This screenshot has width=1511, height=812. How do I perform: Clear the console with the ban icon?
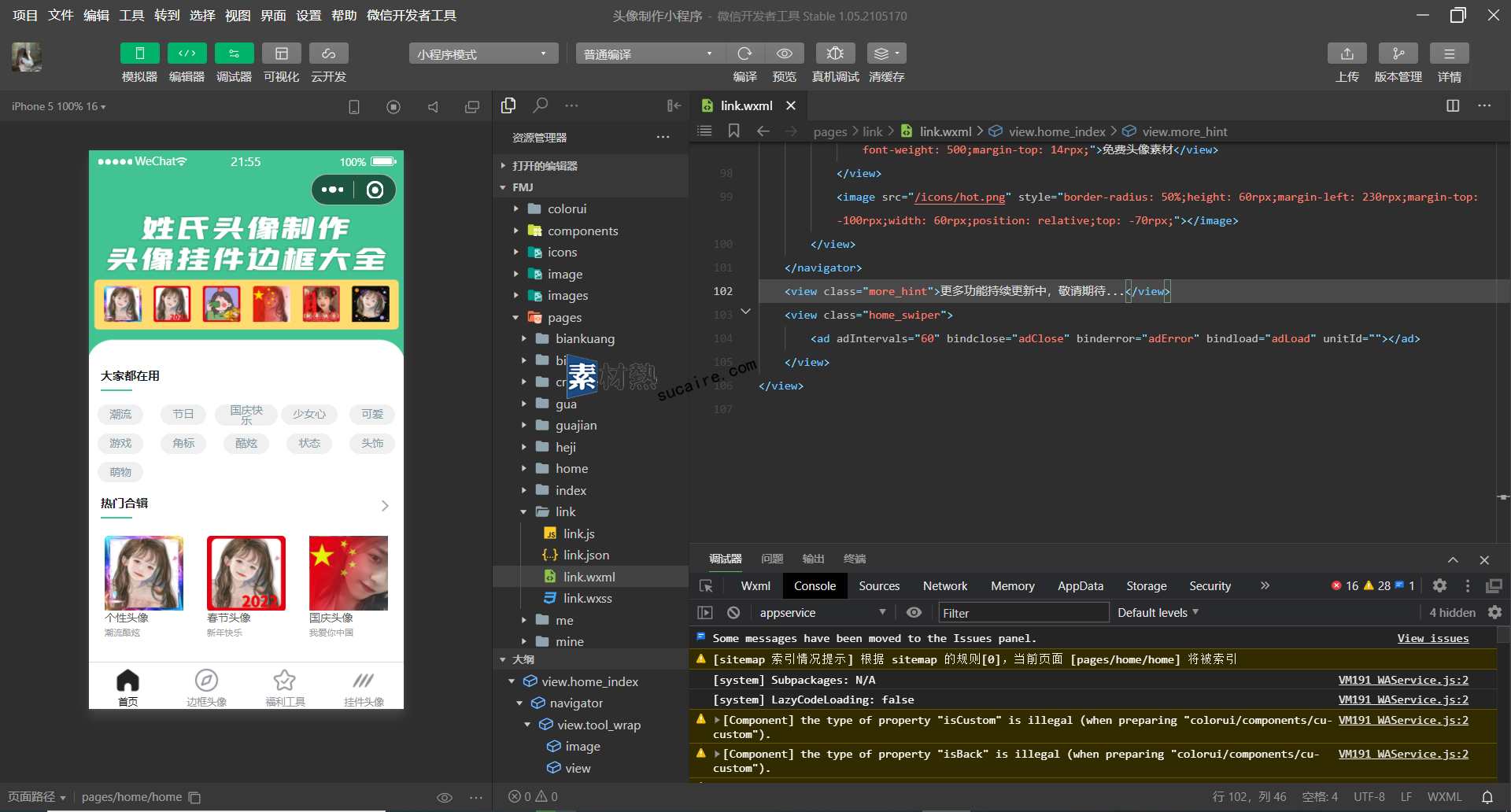pyautogui.click(x=733, y=613)
